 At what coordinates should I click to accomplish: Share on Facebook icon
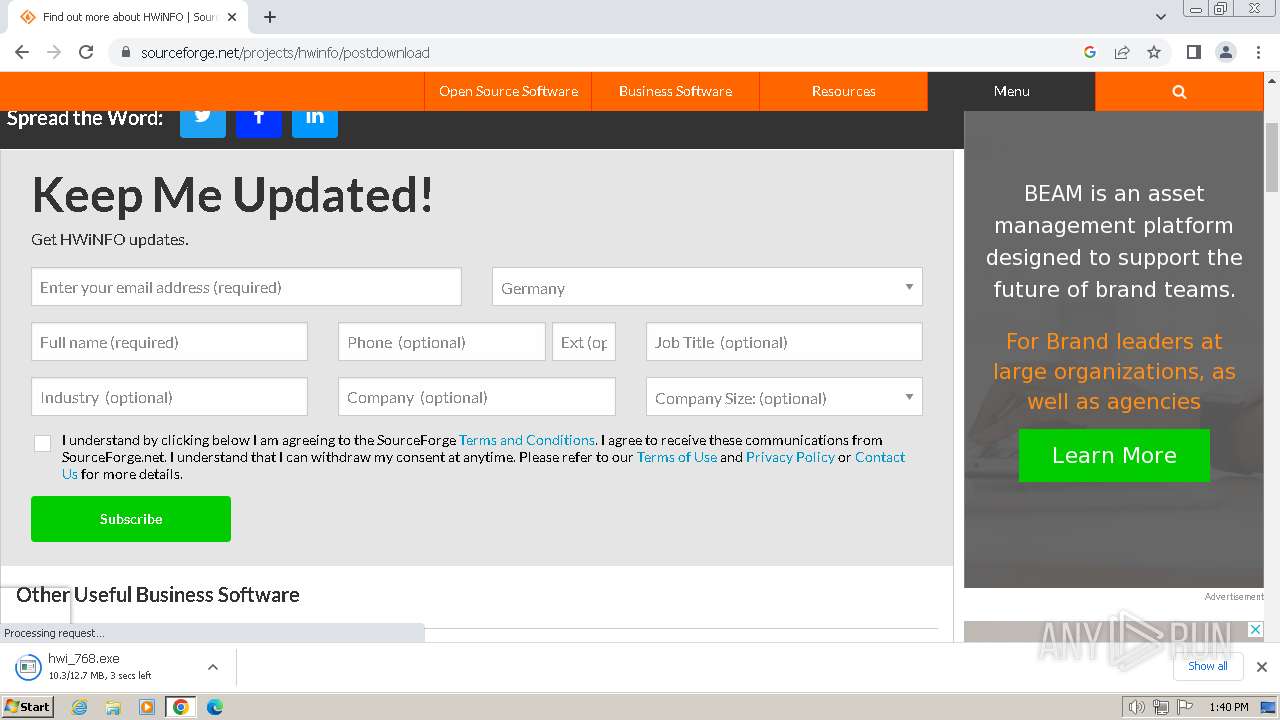tap(259, 121)
